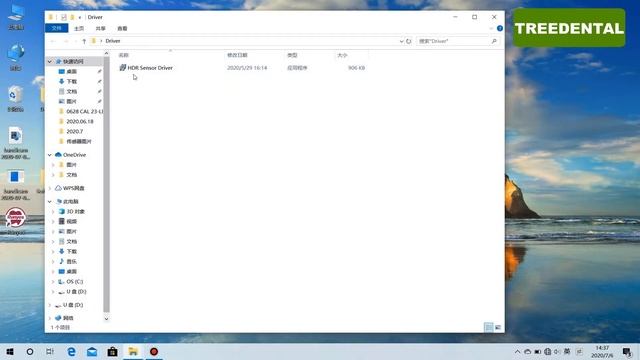The height and width of the screenshot is (360, 640).
Task: Open the 文件 (File) ribbon tab
Action: click(x=56, y=28)
